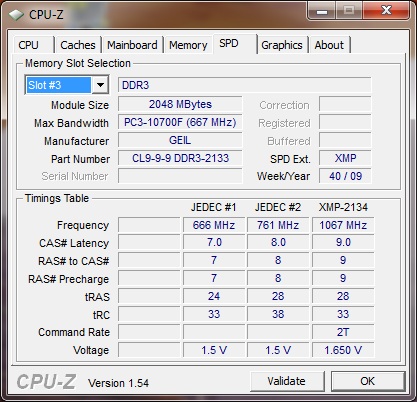417x402 pixels.
Task: Click the Version 1.54 label
Action: (x=118, y=383)
